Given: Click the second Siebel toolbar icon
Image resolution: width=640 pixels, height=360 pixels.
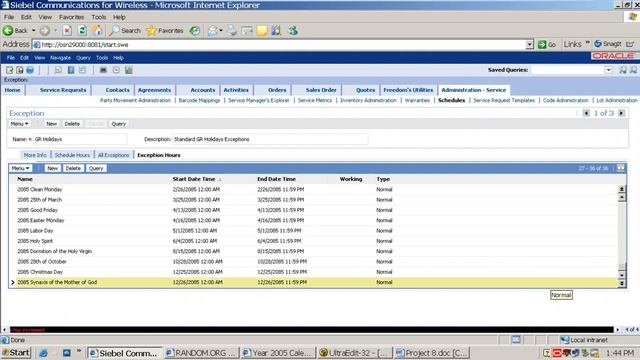Looking at the screenshot, I should [20, 70].
